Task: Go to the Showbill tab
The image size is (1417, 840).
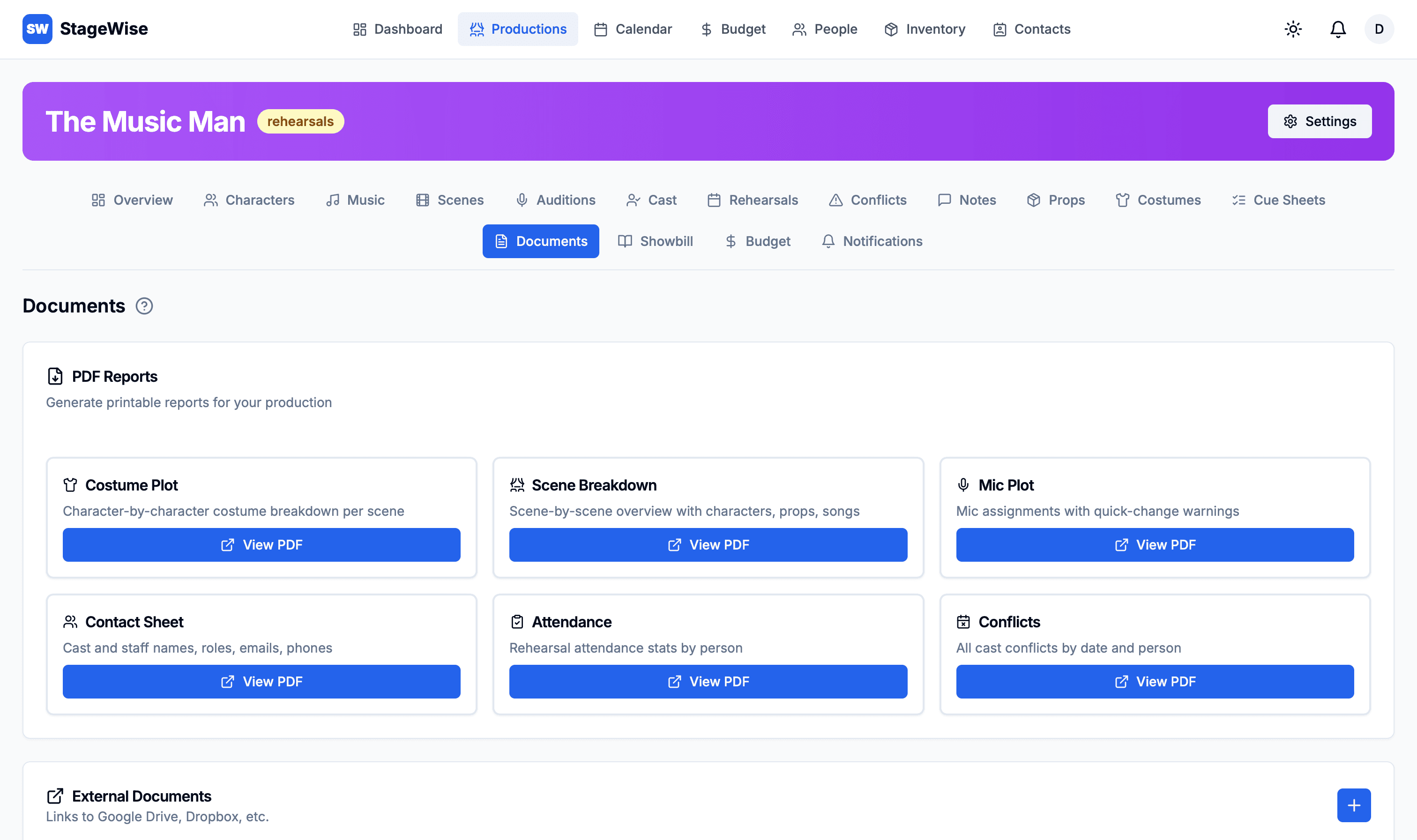Action: (655, 241)
